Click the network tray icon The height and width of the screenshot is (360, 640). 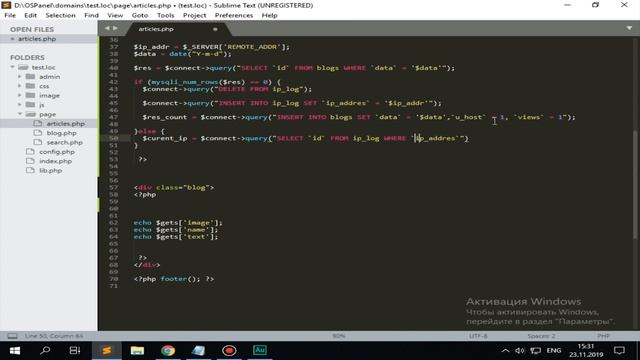[x=536, y=350]
